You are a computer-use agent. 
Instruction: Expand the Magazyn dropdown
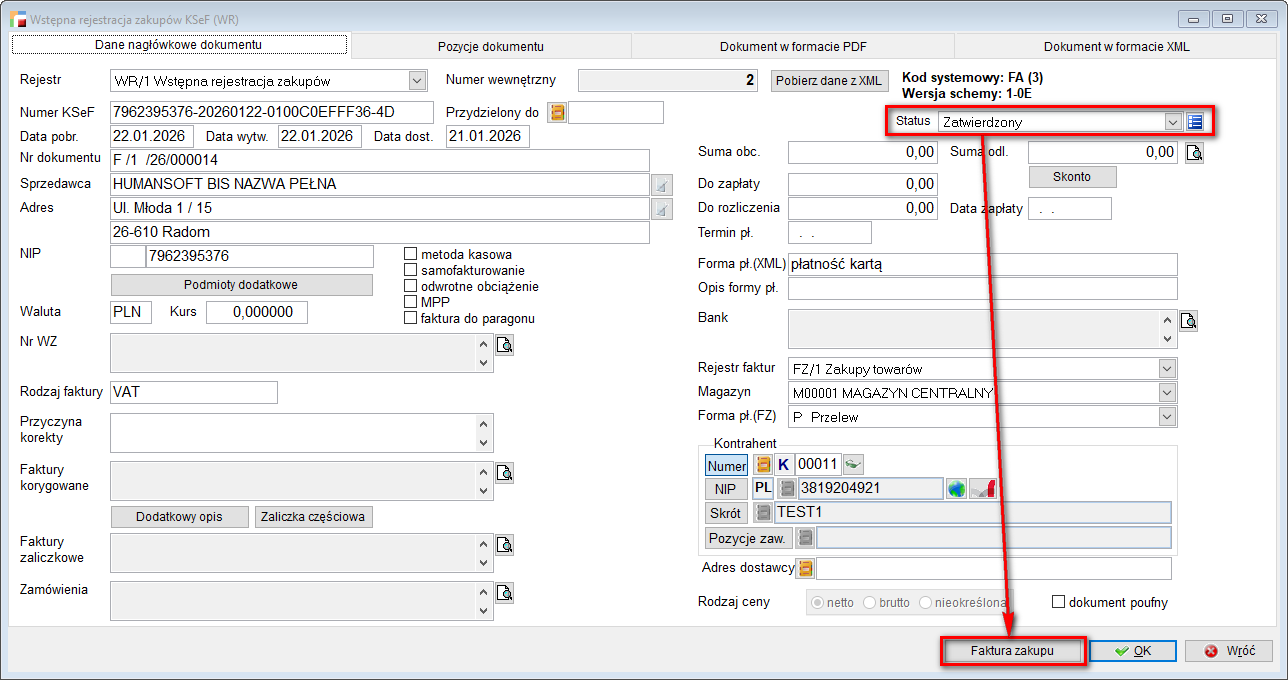[1168, 393]
